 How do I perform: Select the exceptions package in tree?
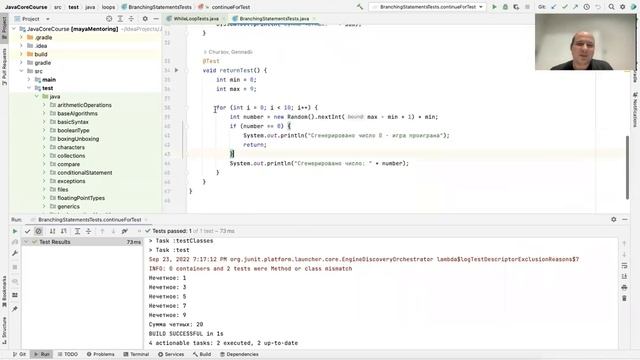(71, 181)
